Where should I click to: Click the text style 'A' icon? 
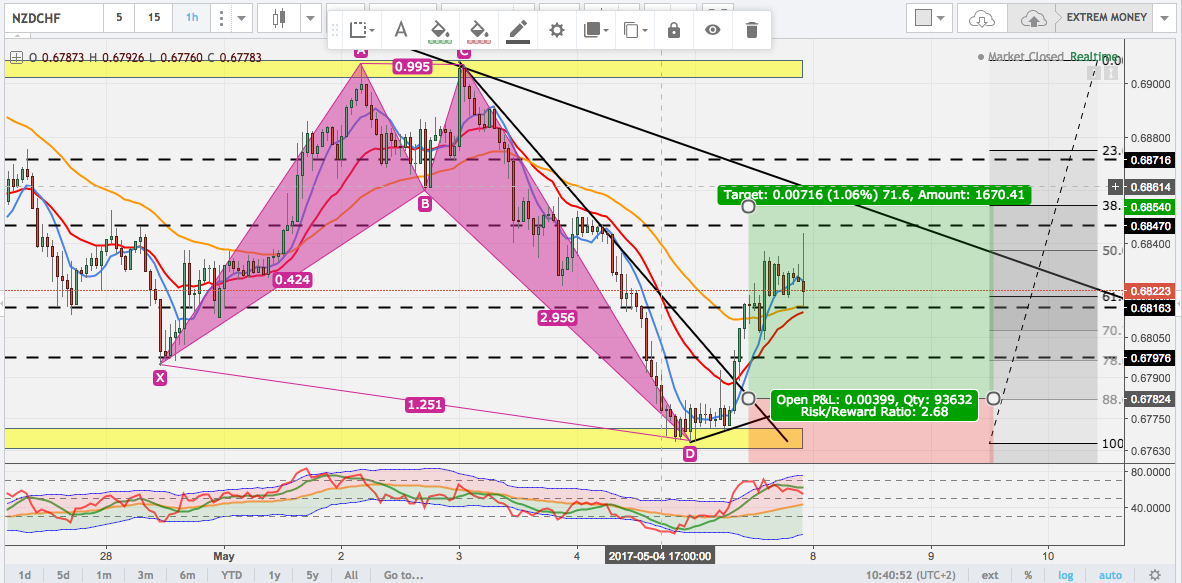coord(400,30)
